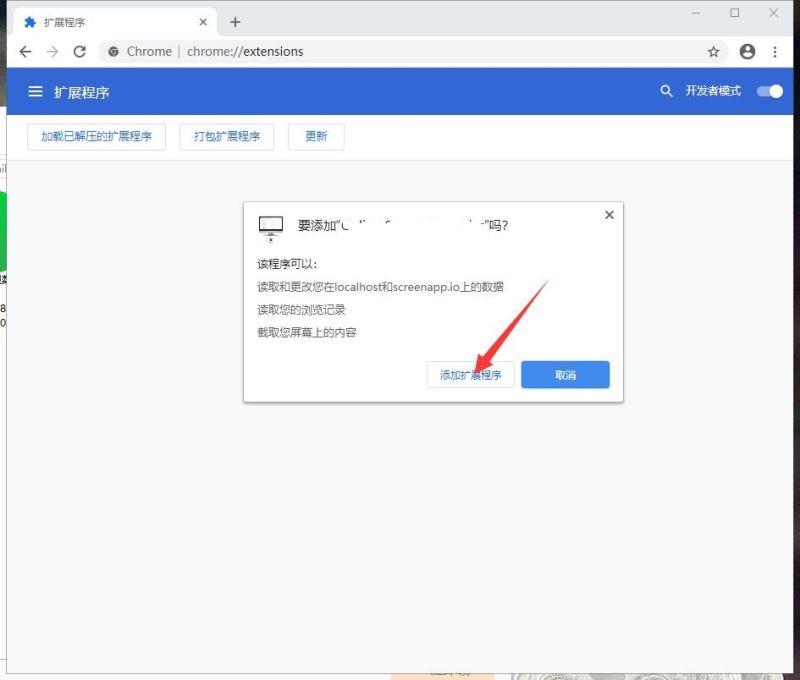Click the forward navigation arrow
800x680 pixels.
tap(52, 51)
